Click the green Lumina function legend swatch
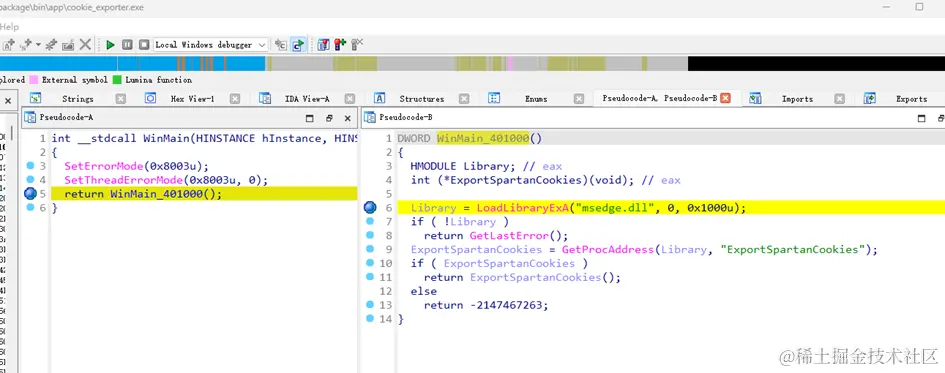Viewport: 945px width, 373px height. pyautogui.click(x=117, y=80)
